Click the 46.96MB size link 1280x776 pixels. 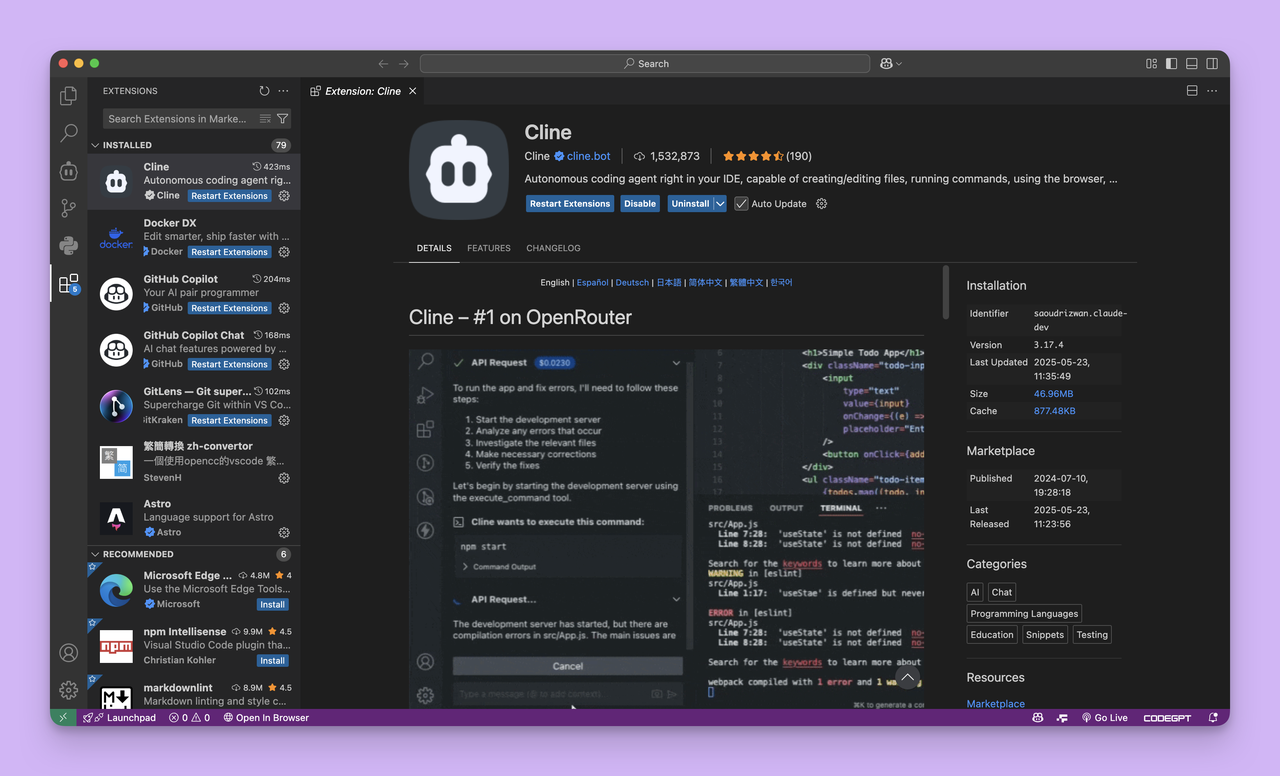pyautogui.click(x=1053, y=394)
